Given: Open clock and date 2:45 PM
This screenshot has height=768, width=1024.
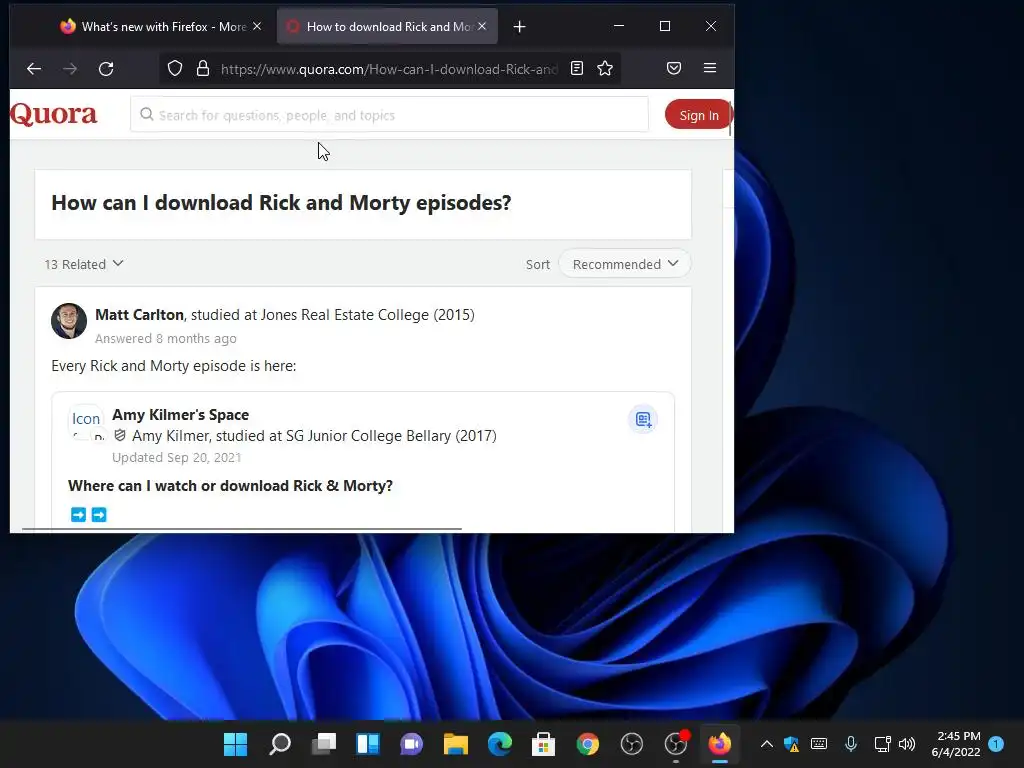Looking at the screenshot, I should pos(956,744).
